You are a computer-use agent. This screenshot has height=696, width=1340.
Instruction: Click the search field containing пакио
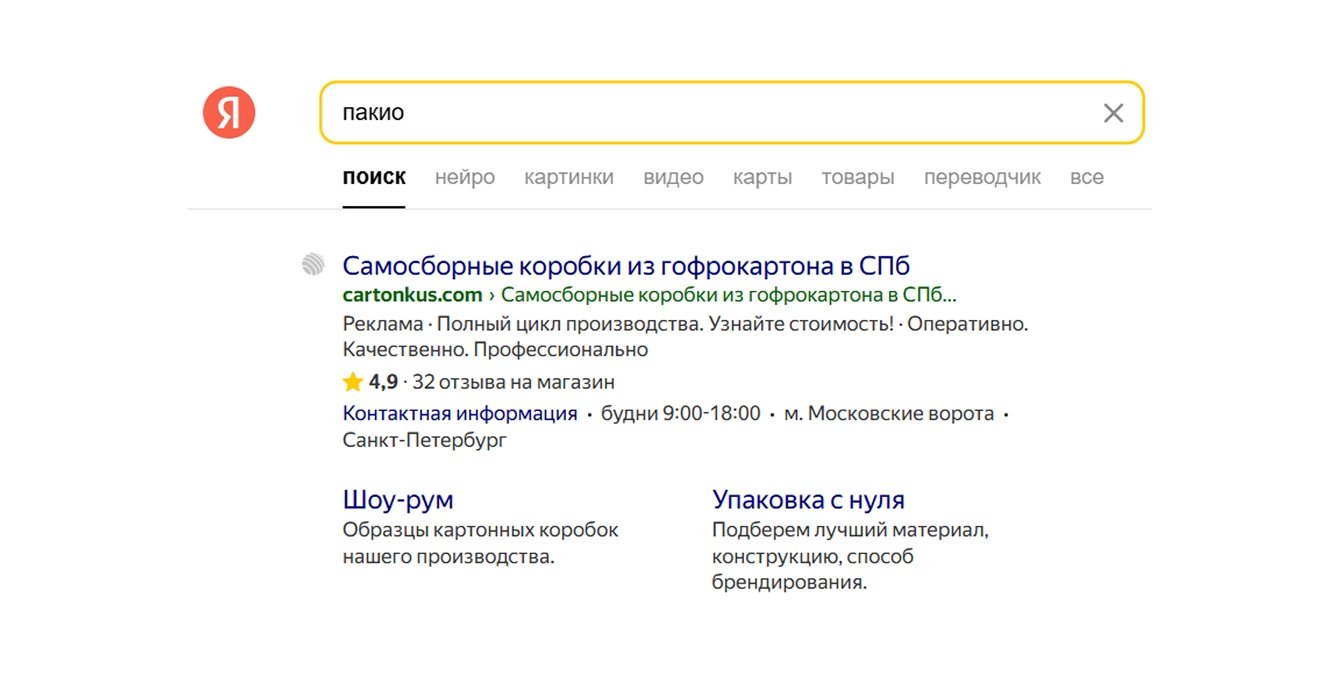pos(700,112)
